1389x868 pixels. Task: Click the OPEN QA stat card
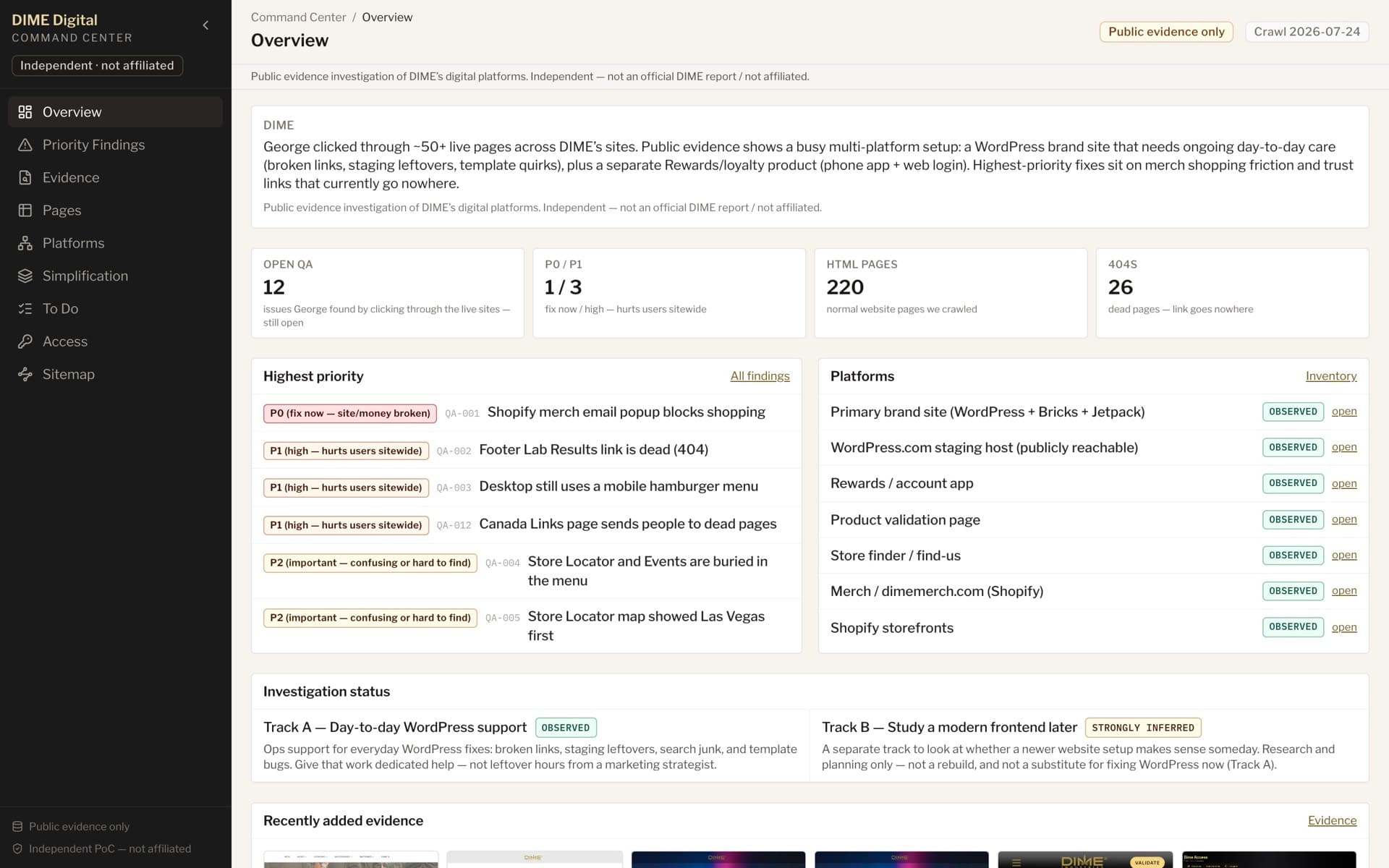tap(387, 293)
